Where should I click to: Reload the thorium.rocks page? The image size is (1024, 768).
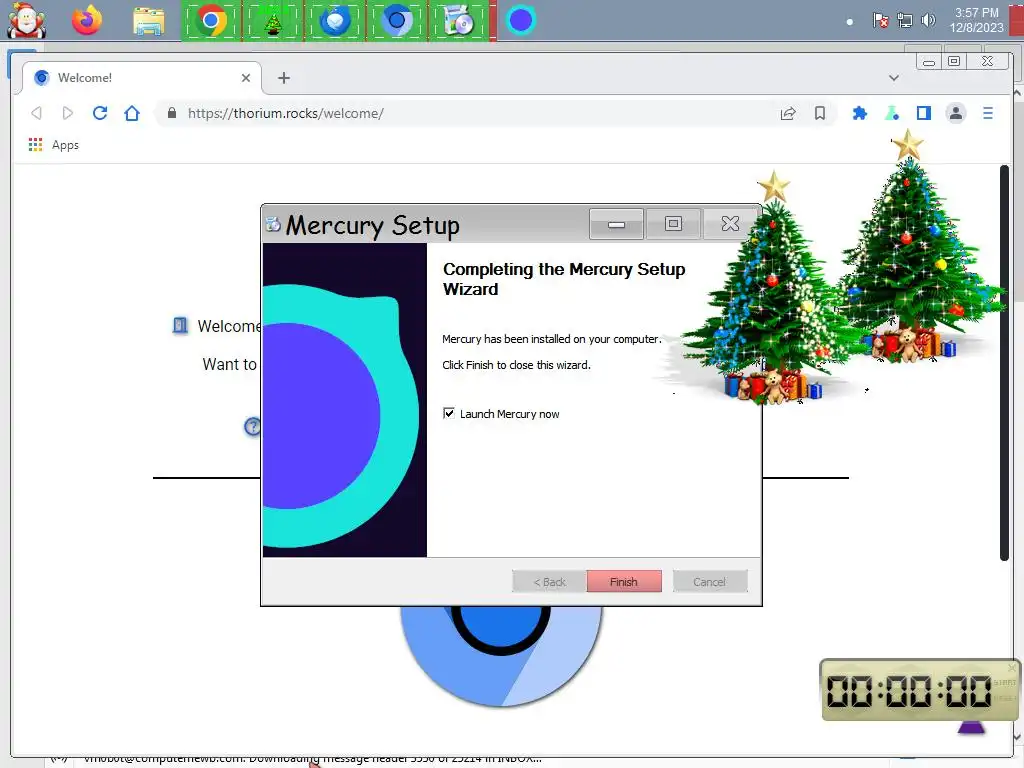[100, 113]
